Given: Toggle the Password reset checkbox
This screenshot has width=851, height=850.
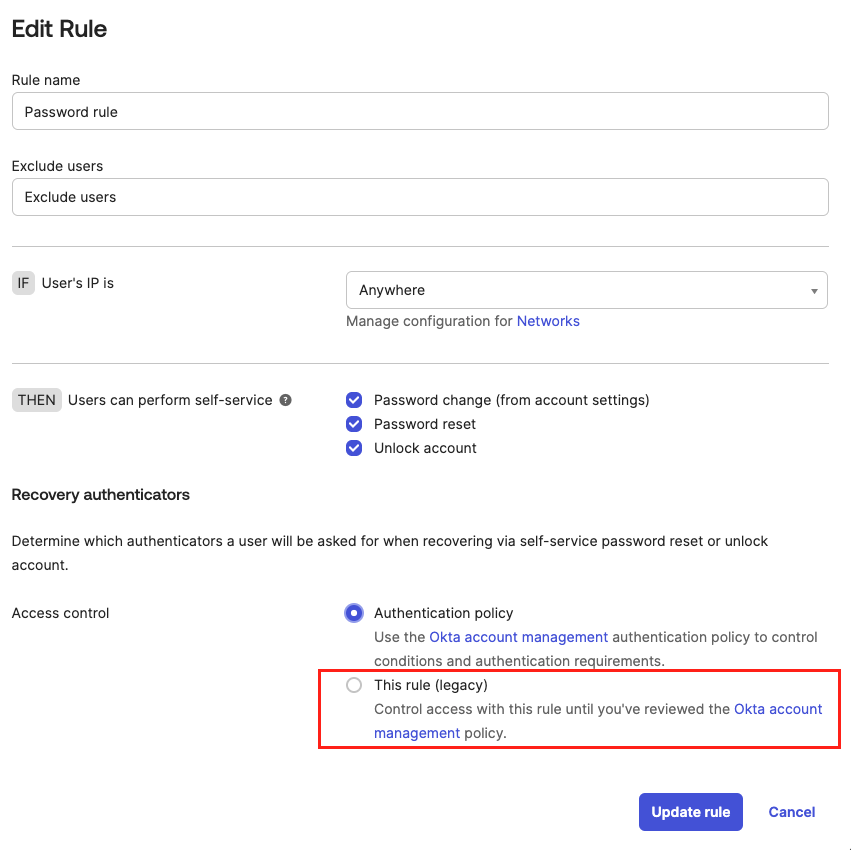Looking at the screenshot, I should pos(354,424).
